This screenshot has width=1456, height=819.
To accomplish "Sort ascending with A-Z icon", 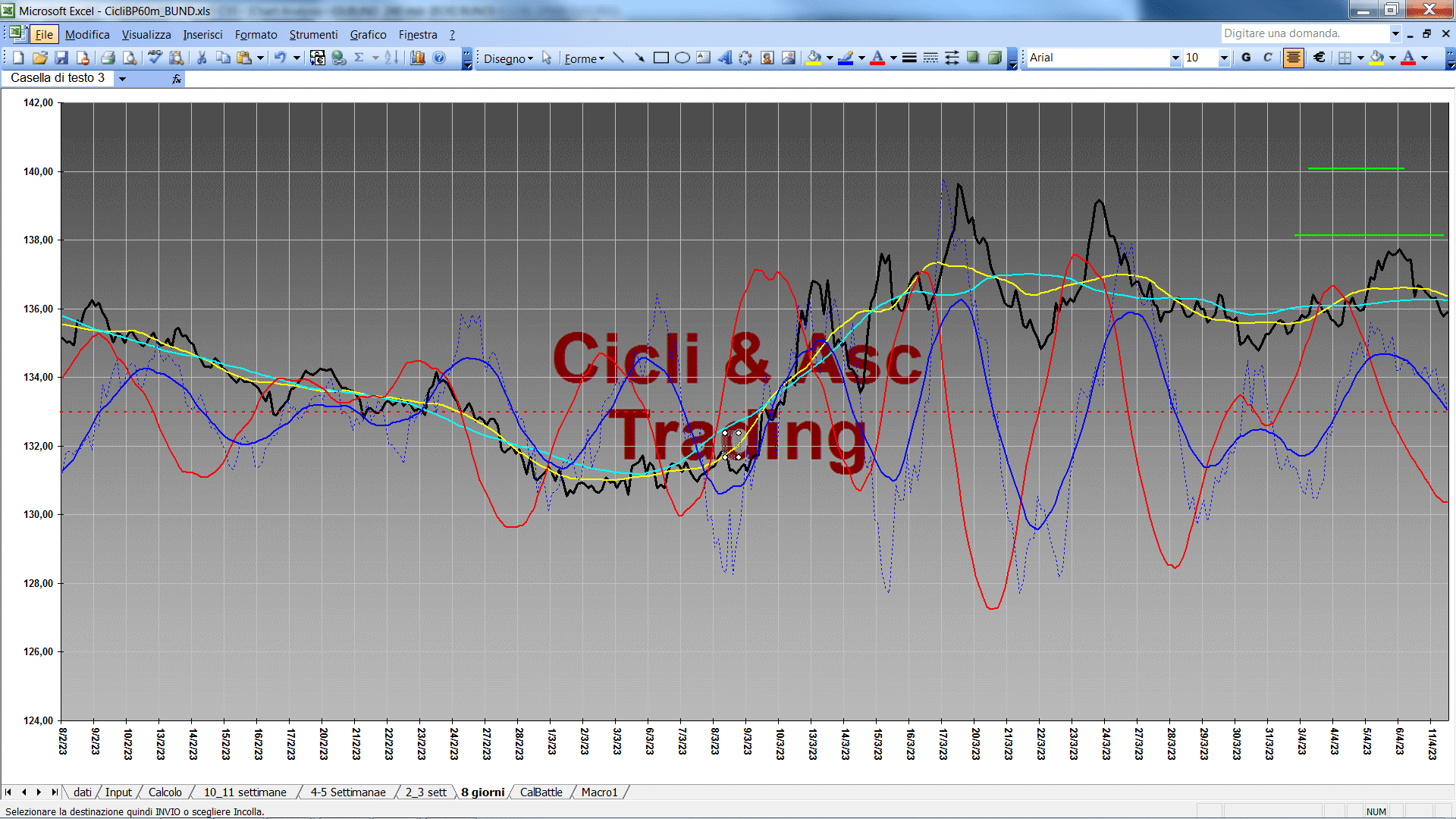I will (x=391, y=58).
